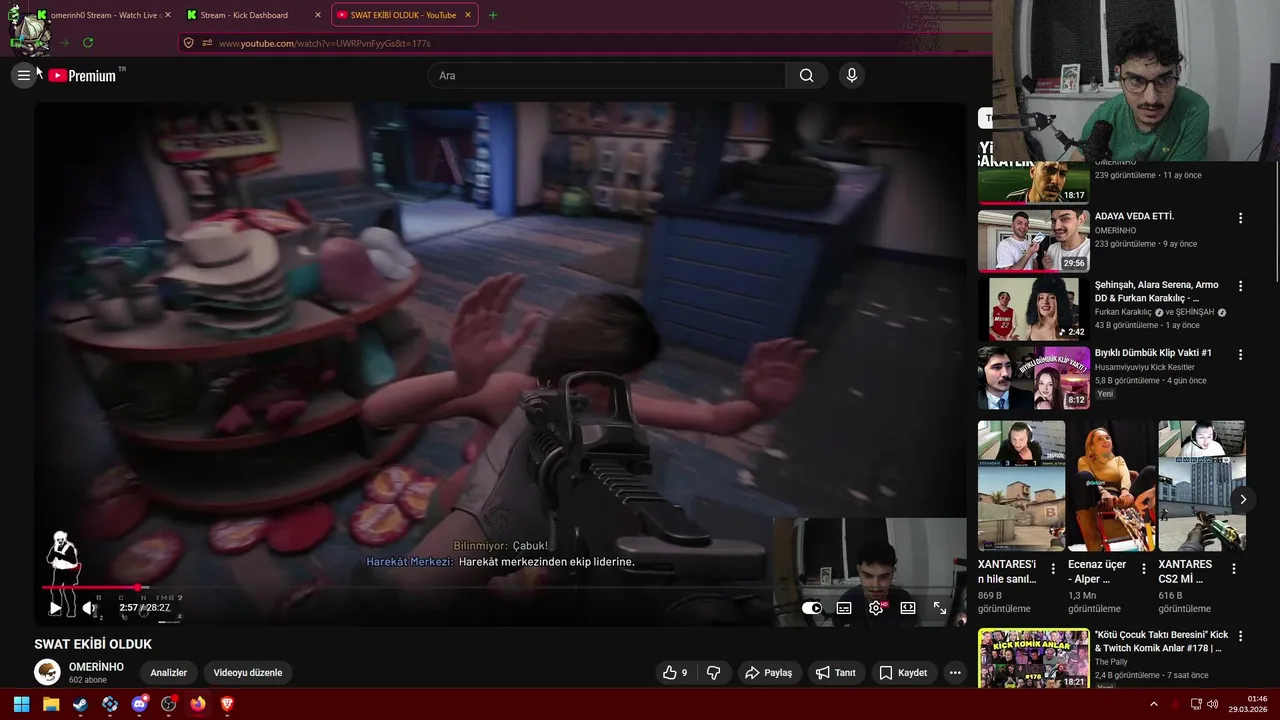Image resolution: width=1280 pixels, height=720 pixels.
Task: Select the SWAT EKİBİ OLDUK YouTube tab
Action: (x=404, y=15)
